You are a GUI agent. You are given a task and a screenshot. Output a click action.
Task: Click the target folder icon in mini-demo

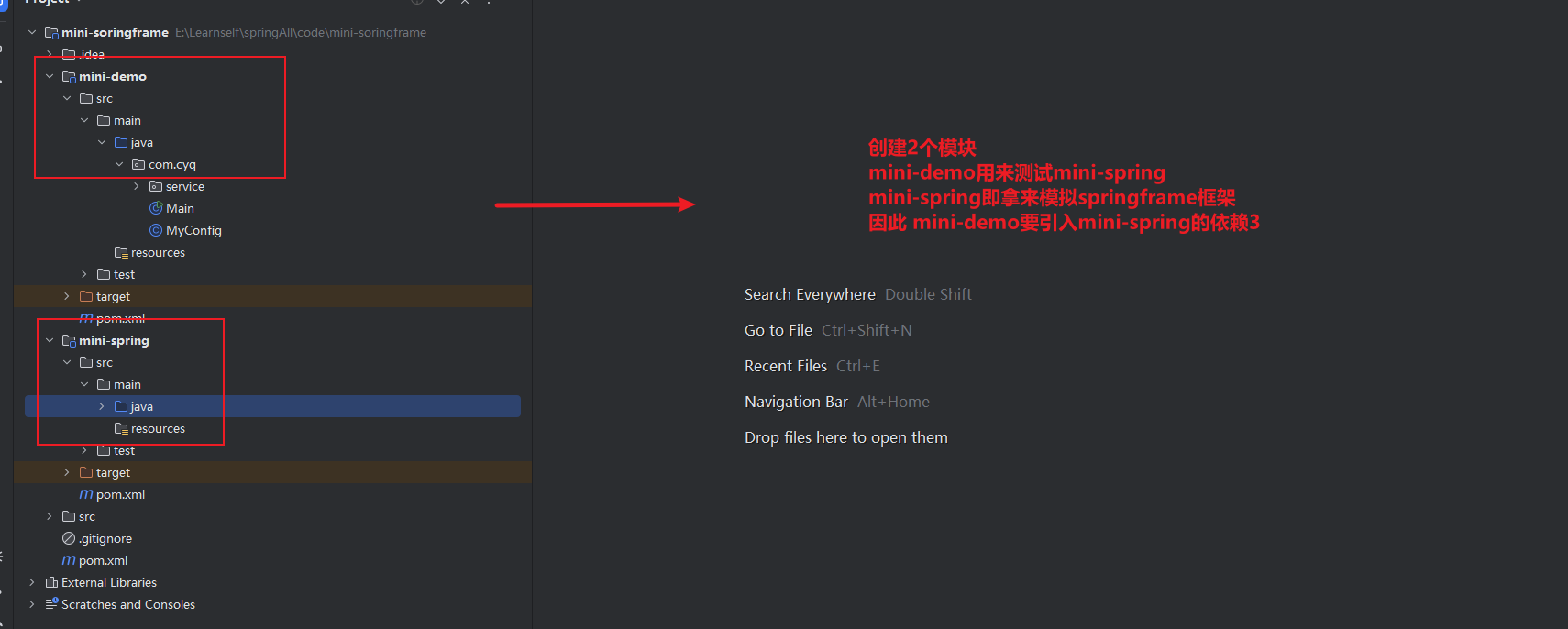[86, 296]
